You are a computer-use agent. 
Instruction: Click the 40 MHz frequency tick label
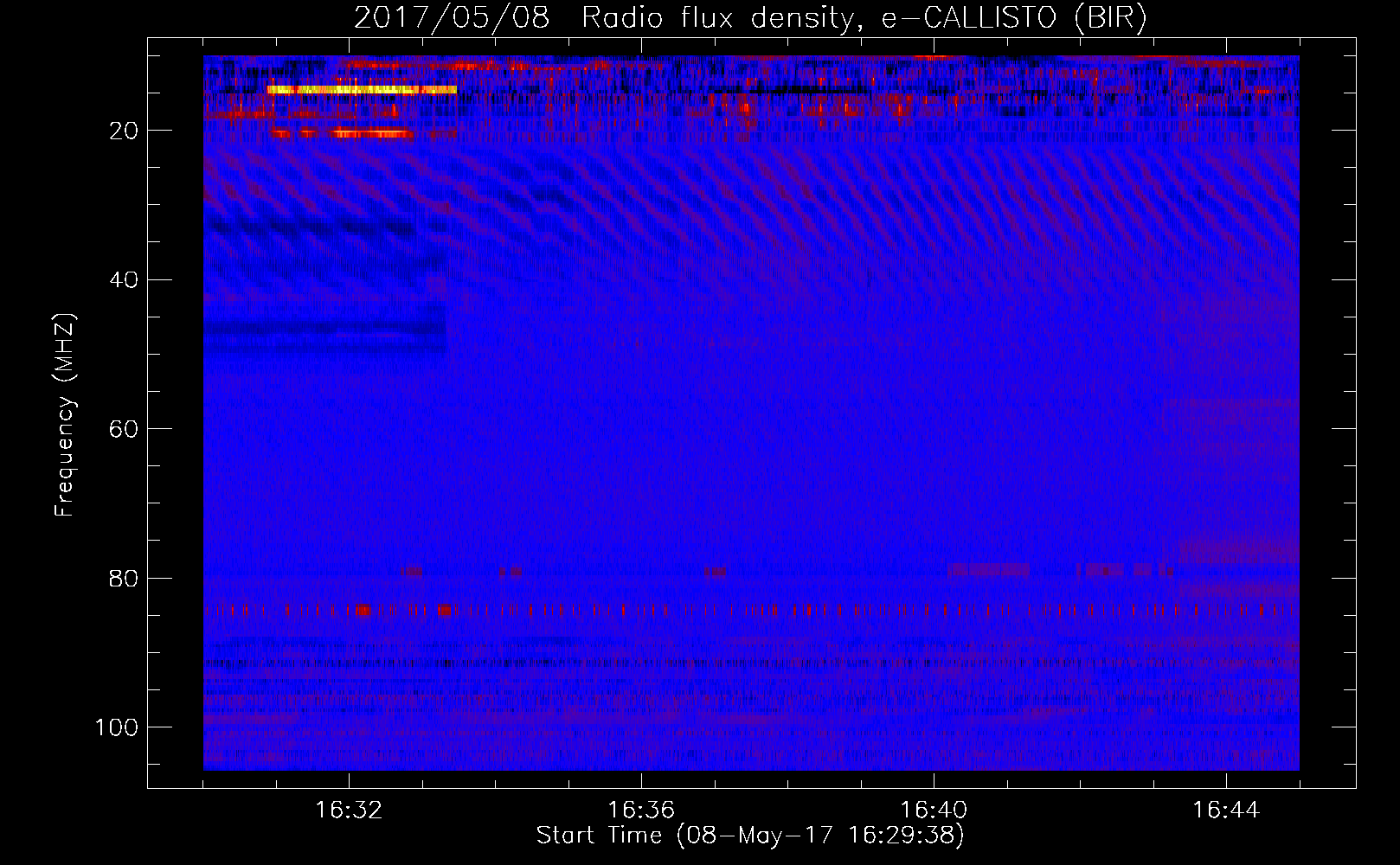124,279
